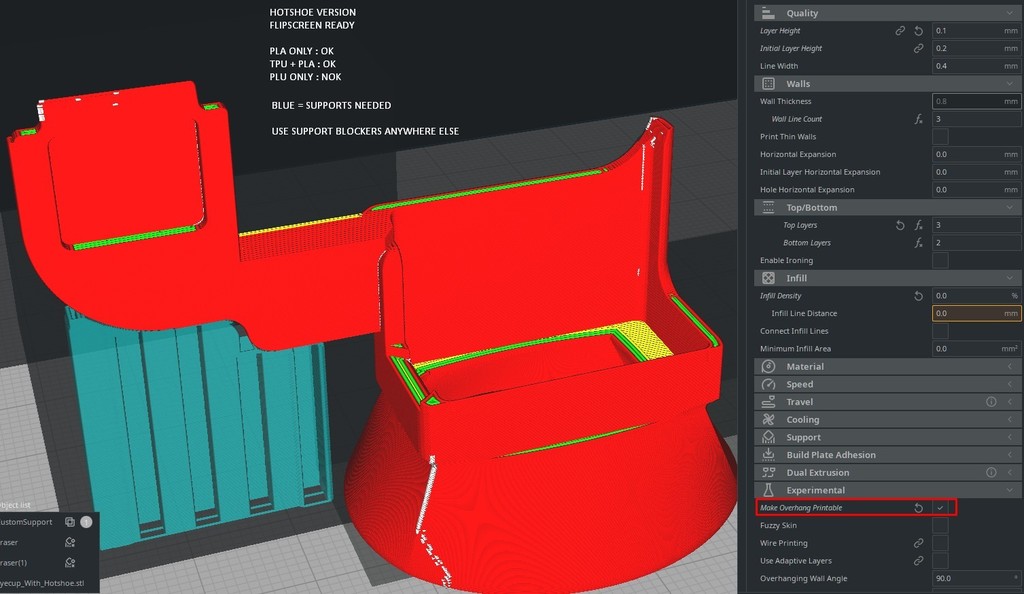Reset the Layer Height value
This screenshot has height=594, width=1024.
pos(918,31)
